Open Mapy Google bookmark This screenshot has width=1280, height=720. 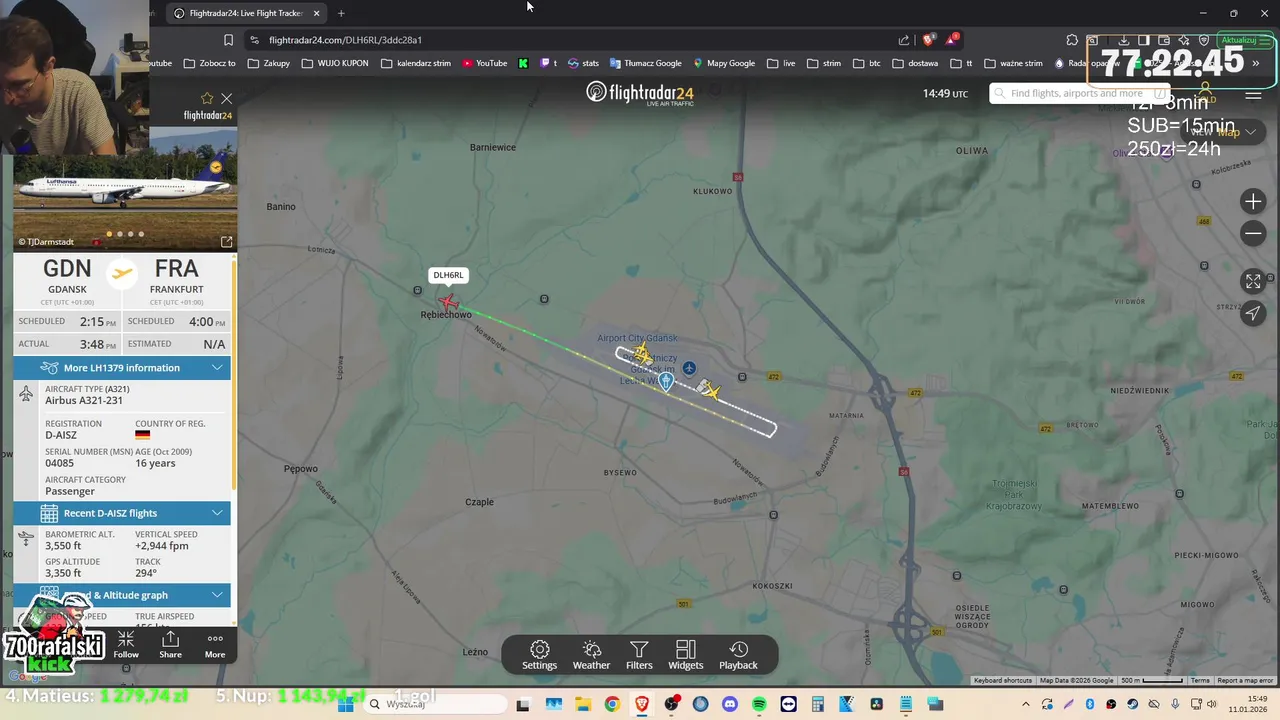(x=723, y=63)
